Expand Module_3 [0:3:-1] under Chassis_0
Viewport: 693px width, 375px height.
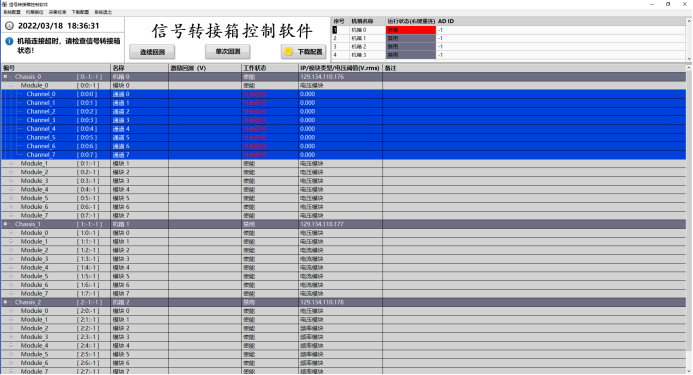point(11,181)
